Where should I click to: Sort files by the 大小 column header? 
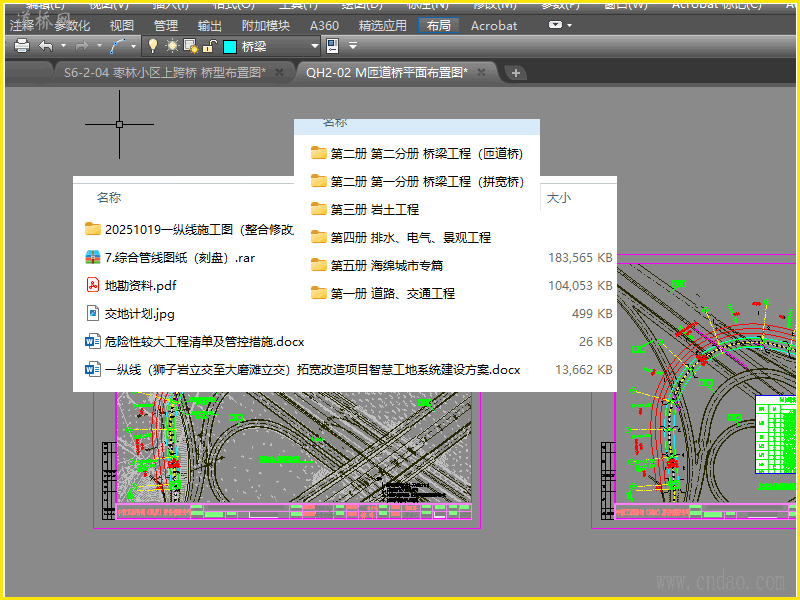[558, 198]
